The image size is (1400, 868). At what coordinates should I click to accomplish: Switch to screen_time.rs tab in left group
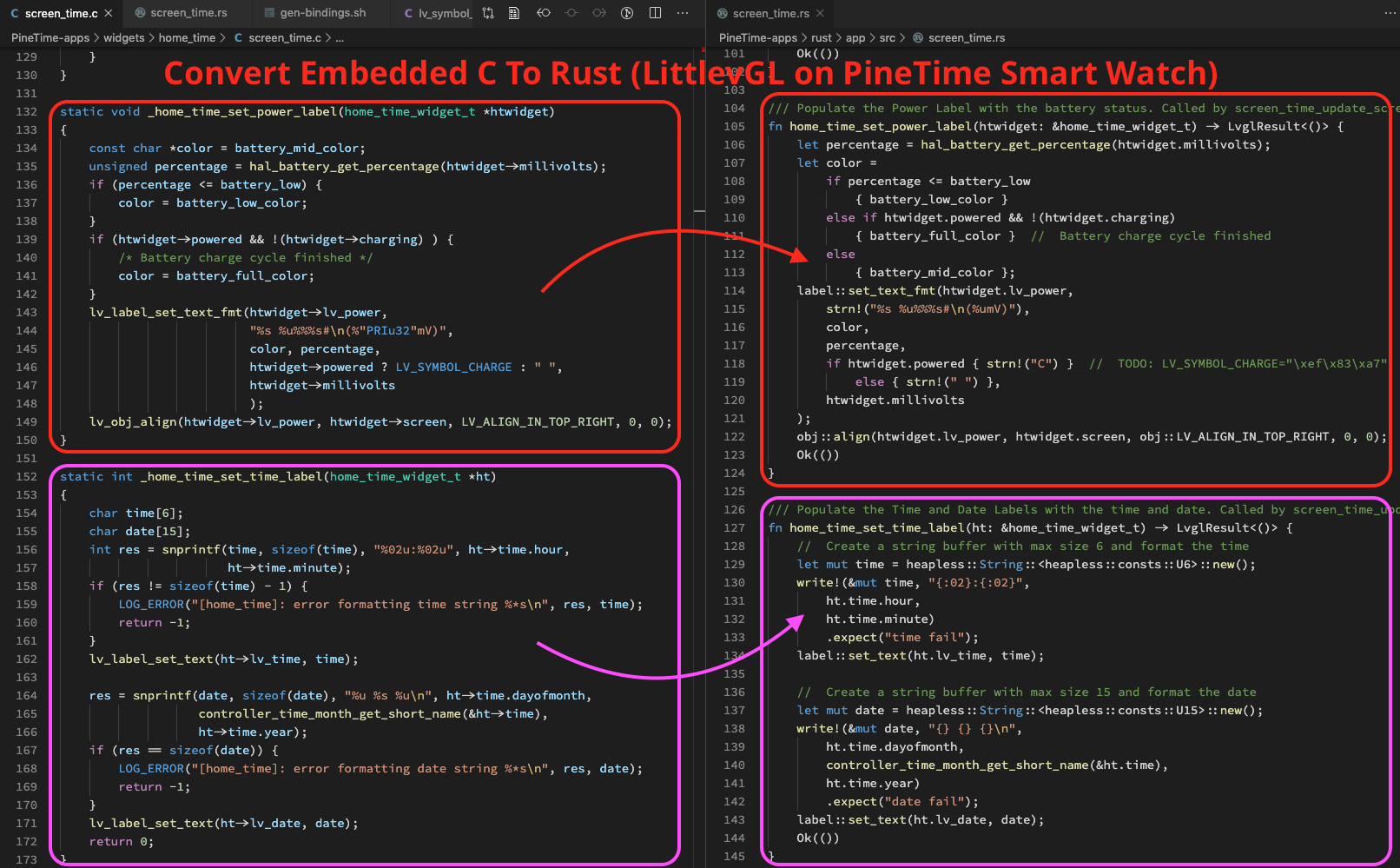coord(188,13)
